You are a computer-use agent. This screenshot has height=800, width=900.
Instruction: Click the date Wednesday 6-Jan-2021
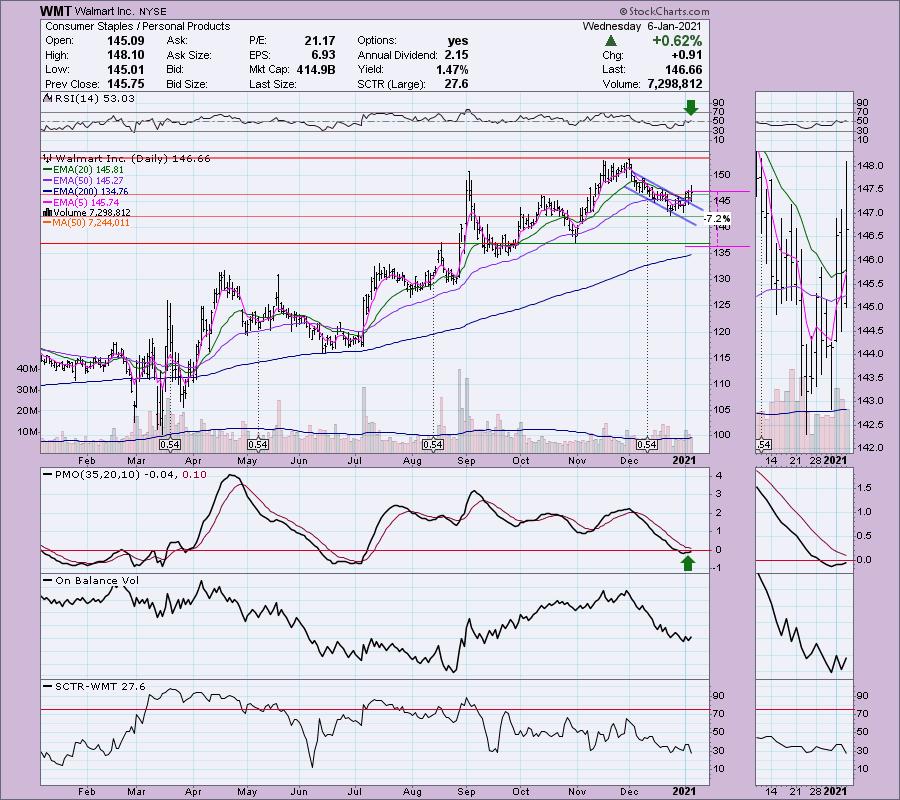click(x=642, y=26)
